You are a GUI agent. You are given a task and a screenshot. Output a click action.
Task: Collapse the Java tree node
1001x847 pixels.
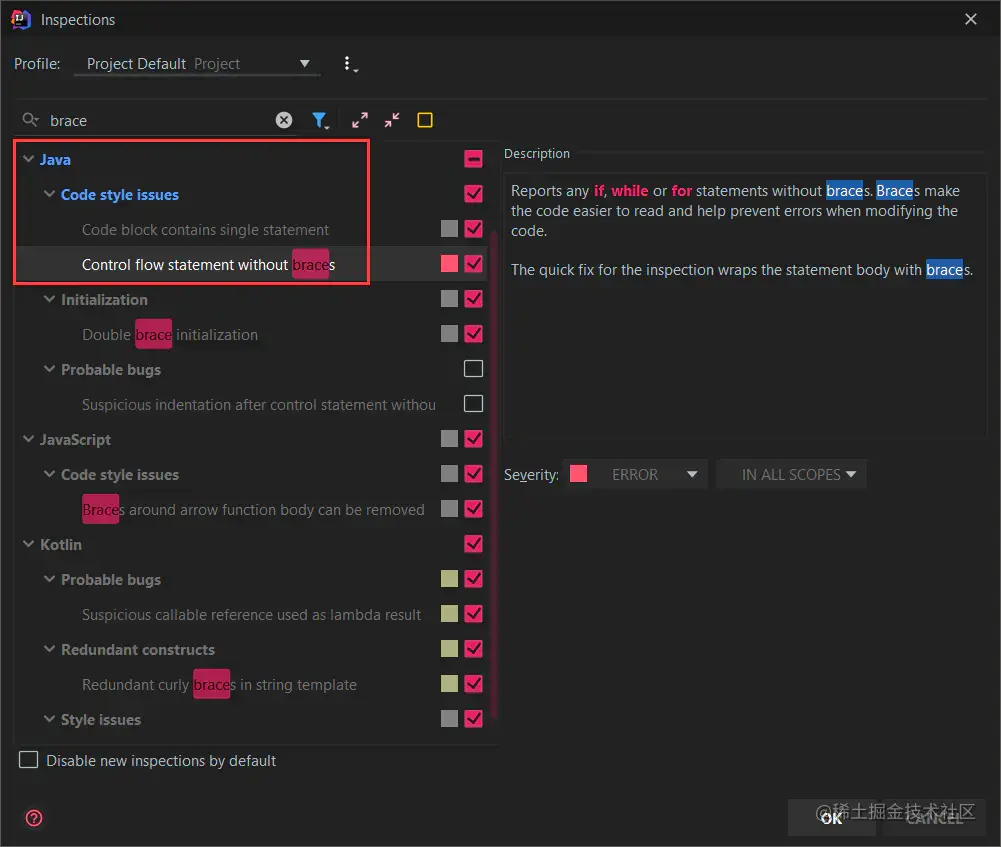tap(28, 159)
